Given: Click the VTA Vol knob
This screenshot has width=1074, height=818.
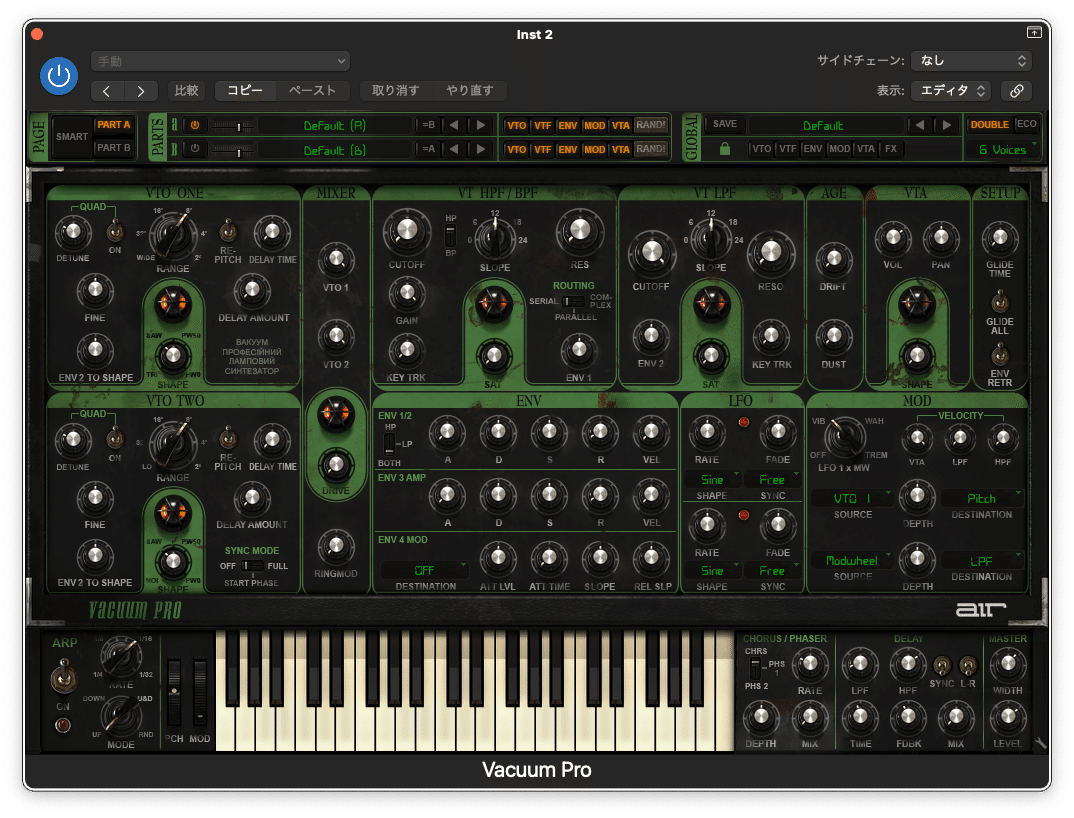Looking at the screenshot, I should click(x=892, y=238).
